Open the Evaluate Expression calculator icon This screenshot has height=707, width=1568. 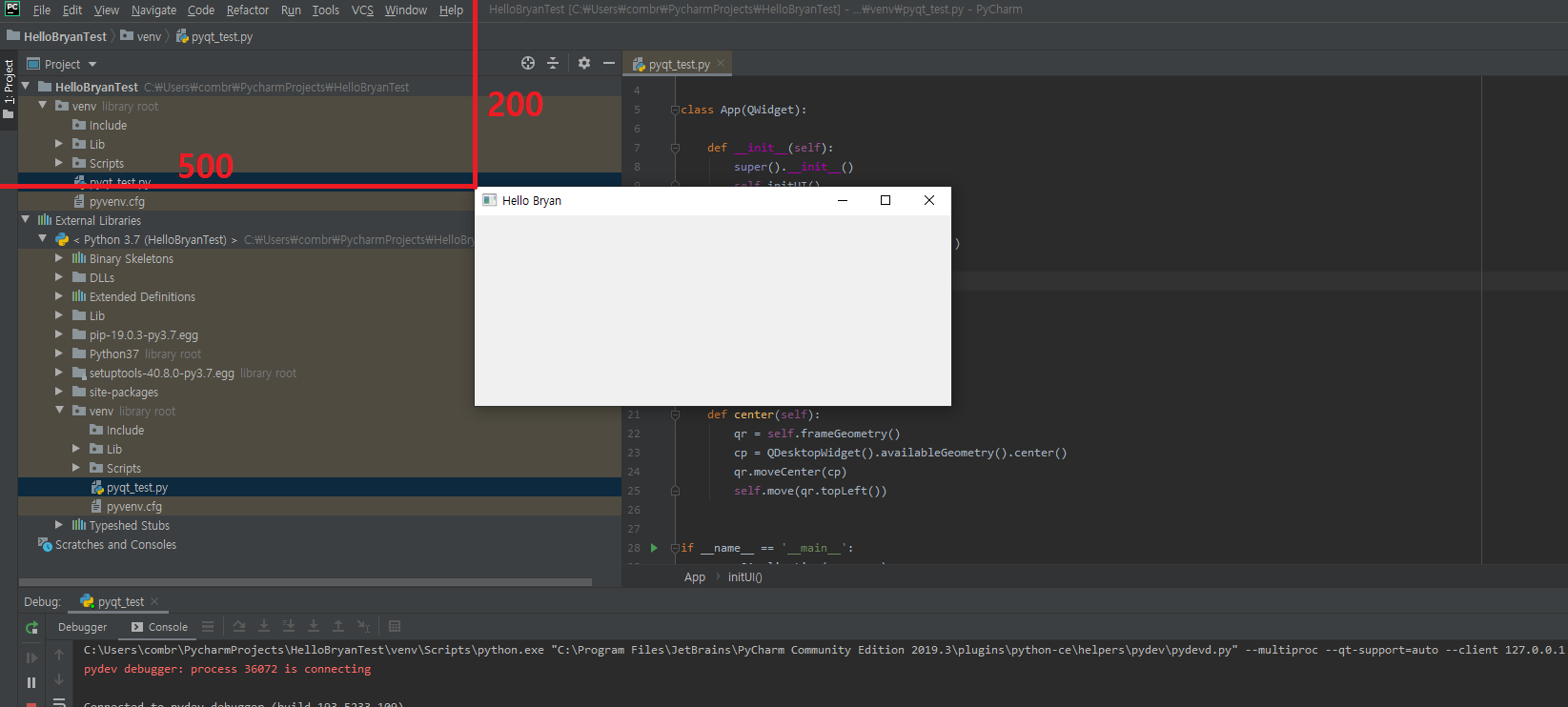tap(395, 626)
